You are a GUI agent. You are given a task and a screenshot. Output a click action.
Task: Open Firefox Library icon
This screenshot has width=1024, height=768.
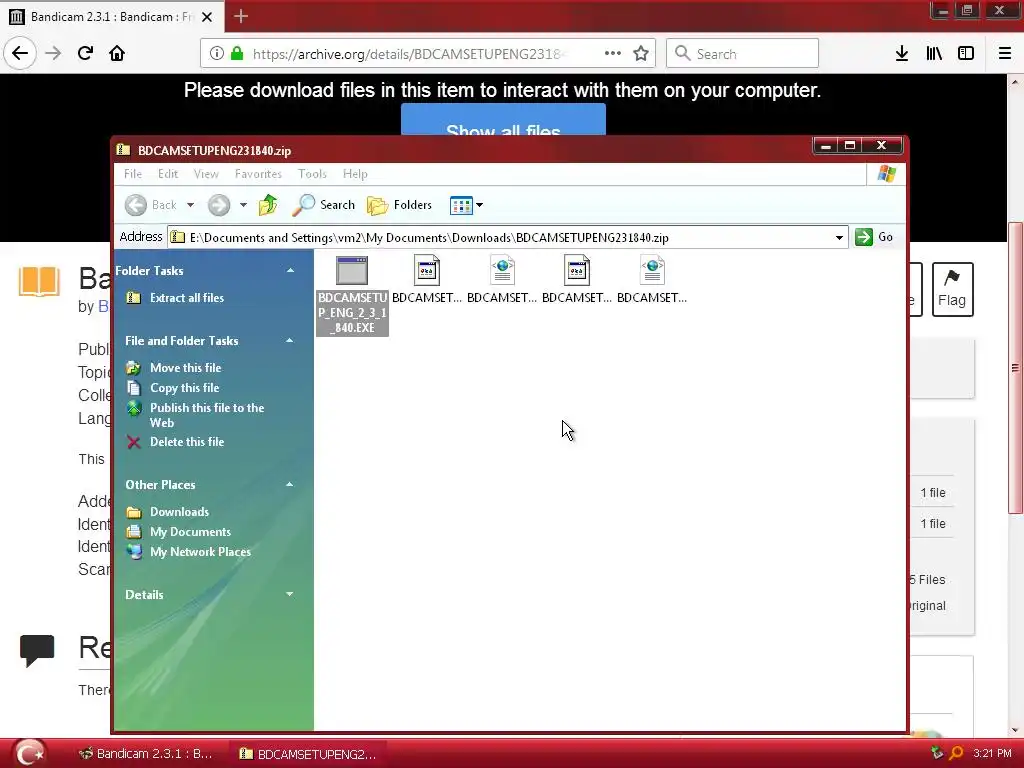(x=935, y=54)
